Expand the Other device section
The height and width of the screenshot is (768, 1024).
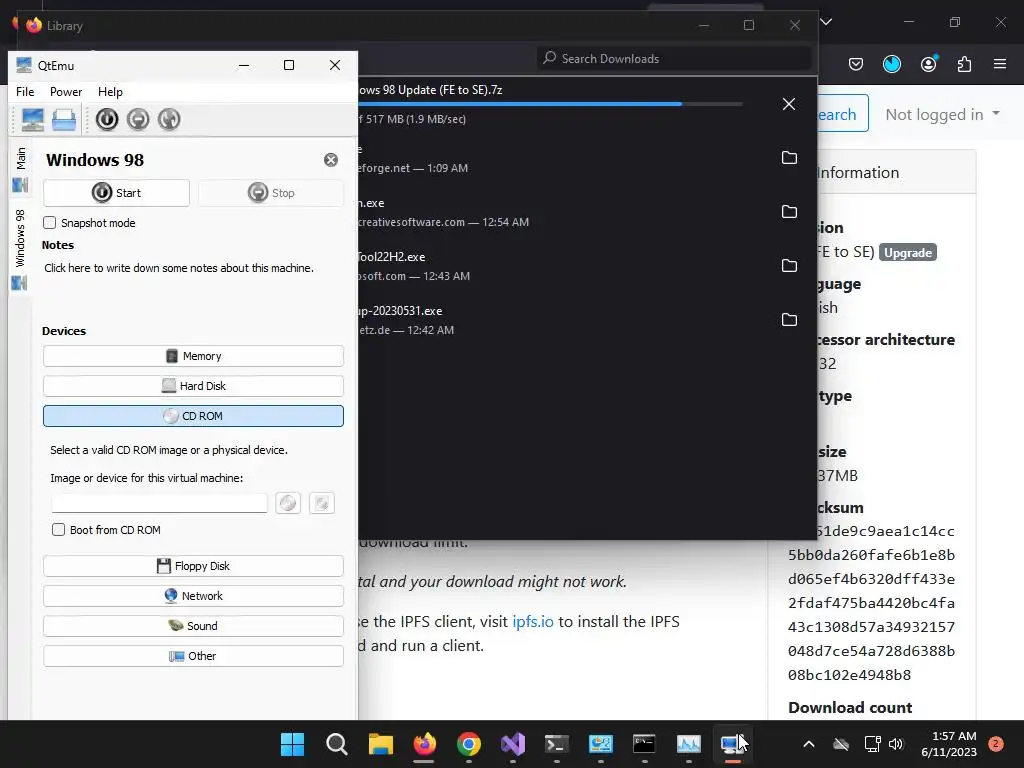pos(193,656)
